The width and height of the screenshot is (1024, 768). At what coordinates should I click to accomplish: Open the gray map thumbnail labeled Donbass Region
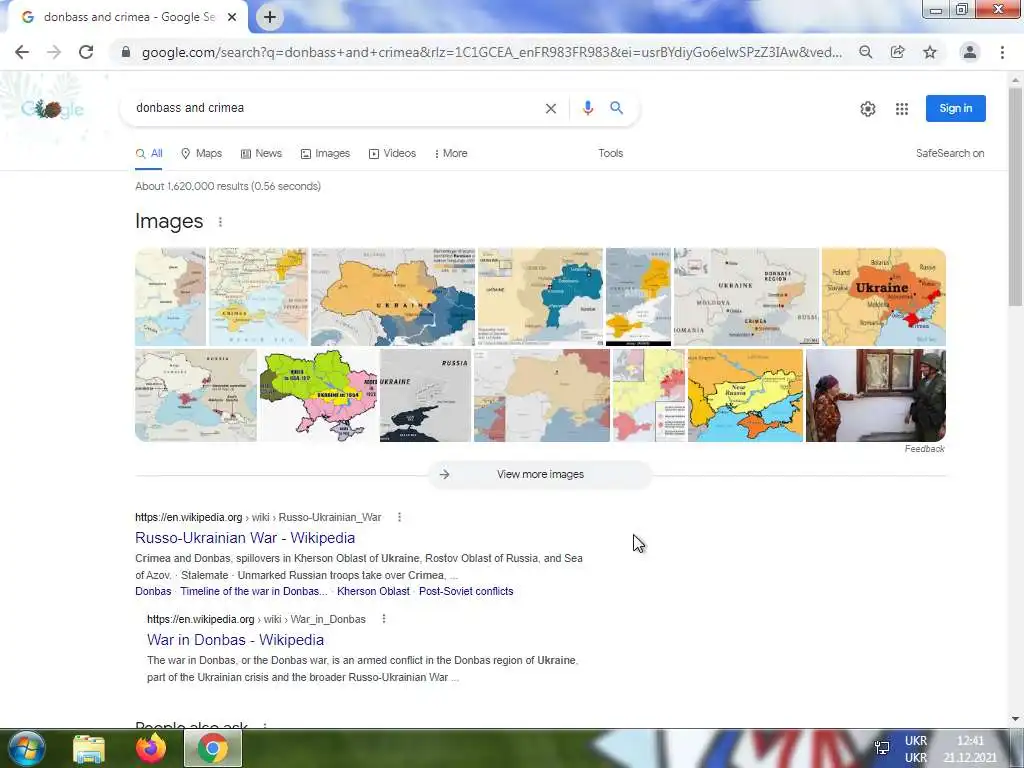point(746,296)
